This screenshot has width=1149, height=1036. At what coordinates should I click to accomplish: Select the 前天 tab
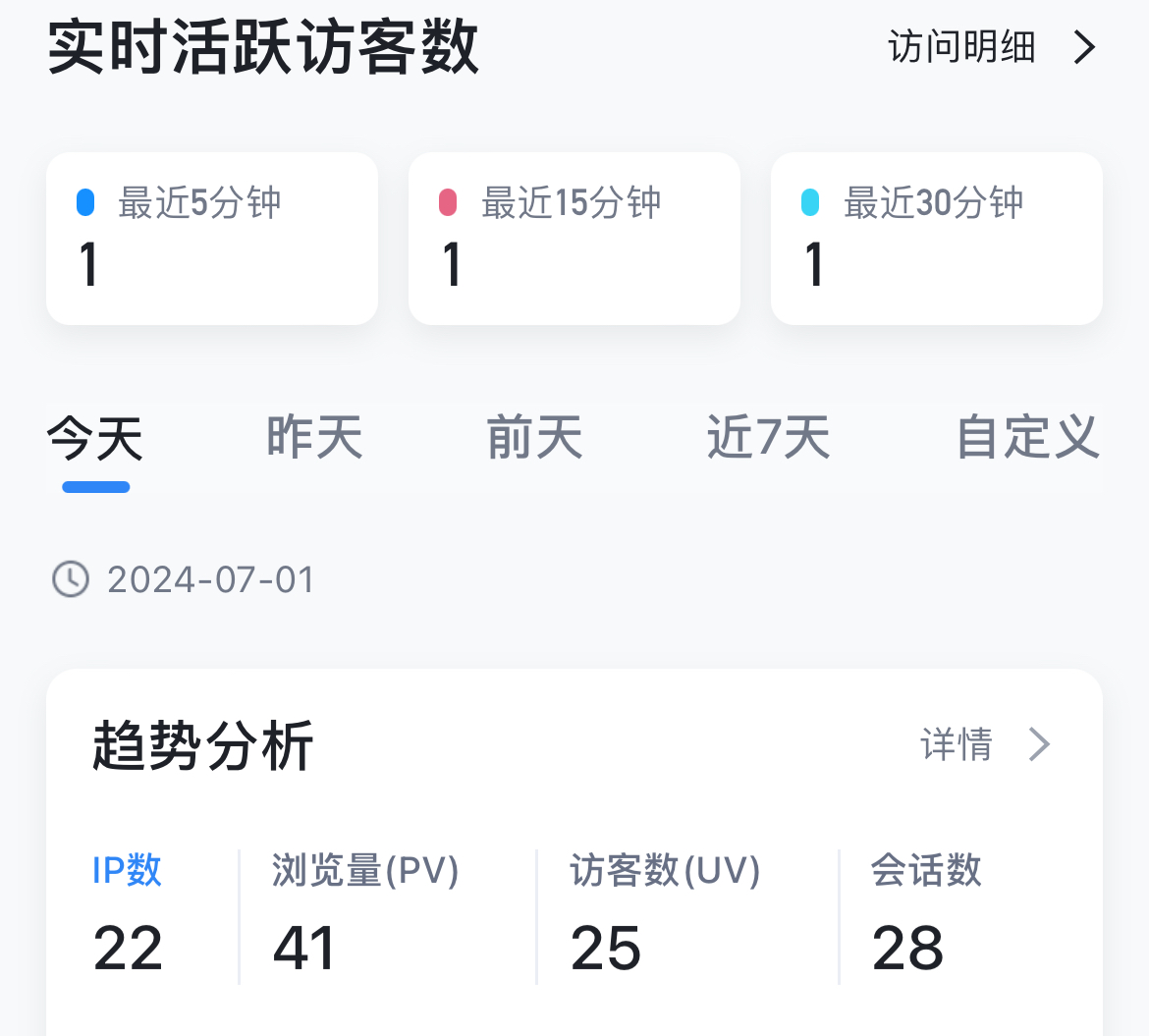click(x=534, y=438)
